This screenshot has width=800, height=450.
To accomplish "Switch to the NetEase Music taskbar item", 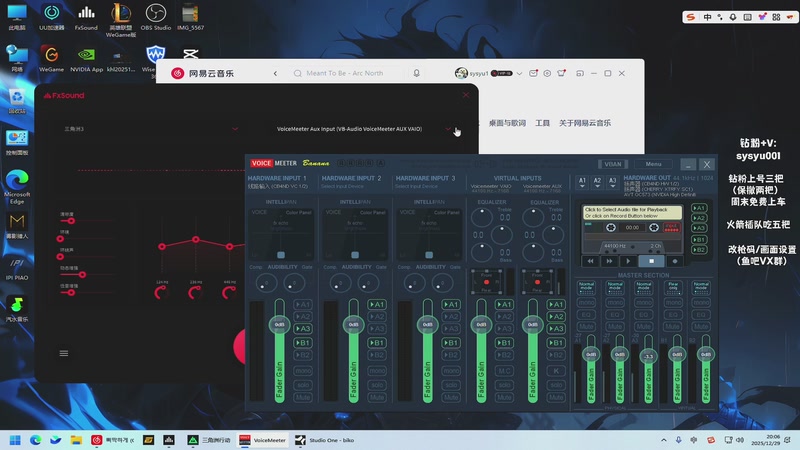I will tap(113, 440).
